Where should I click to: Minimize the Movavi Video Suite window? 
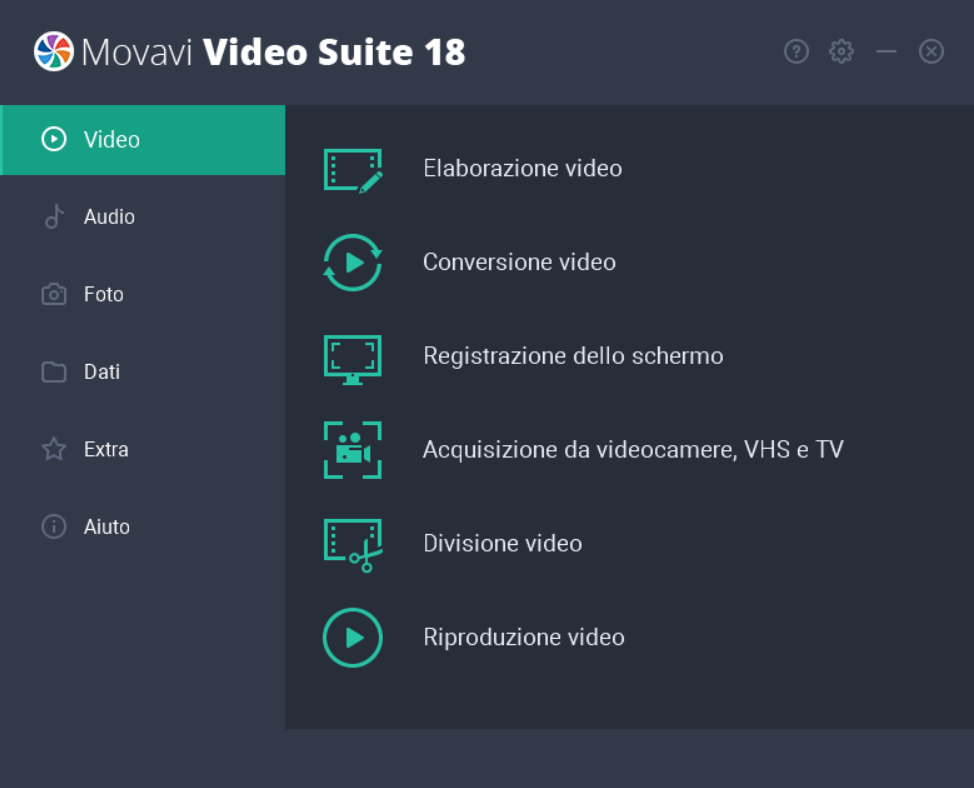[886, 52]
